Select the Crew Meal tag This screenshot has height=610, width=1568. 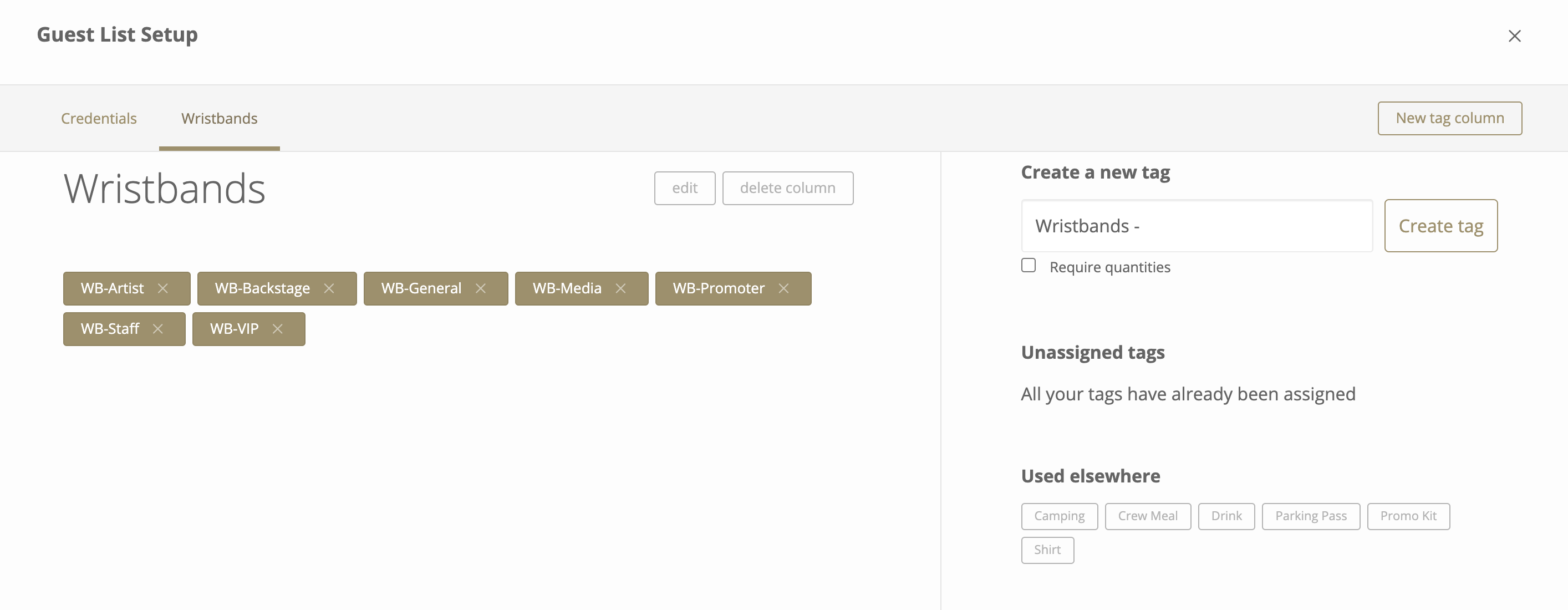(1147, 516)
